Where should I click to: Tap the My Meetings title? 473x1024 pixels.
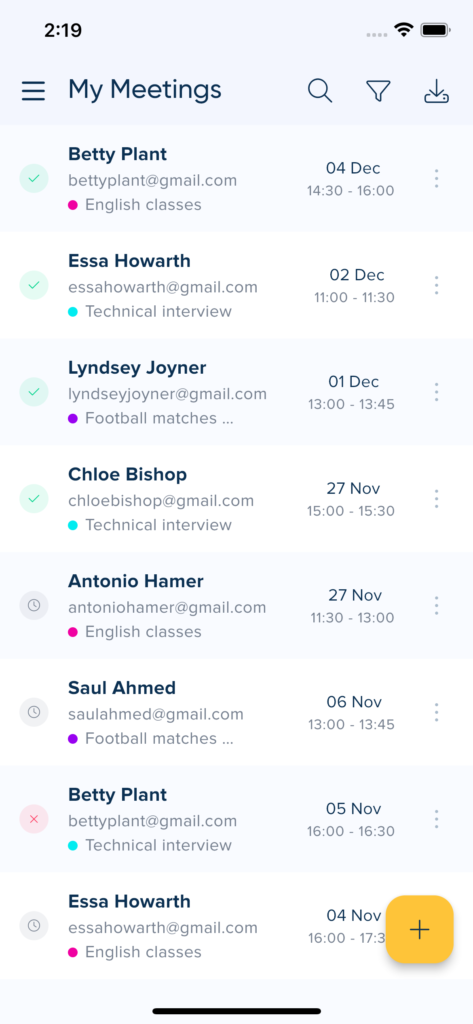(144, 90)
